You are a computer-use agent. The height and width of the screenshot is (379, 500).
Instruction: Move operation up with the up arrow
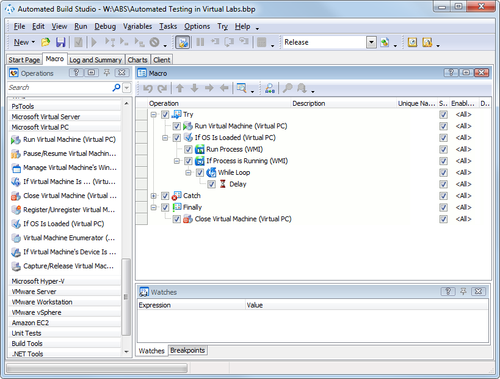[180, 88]
